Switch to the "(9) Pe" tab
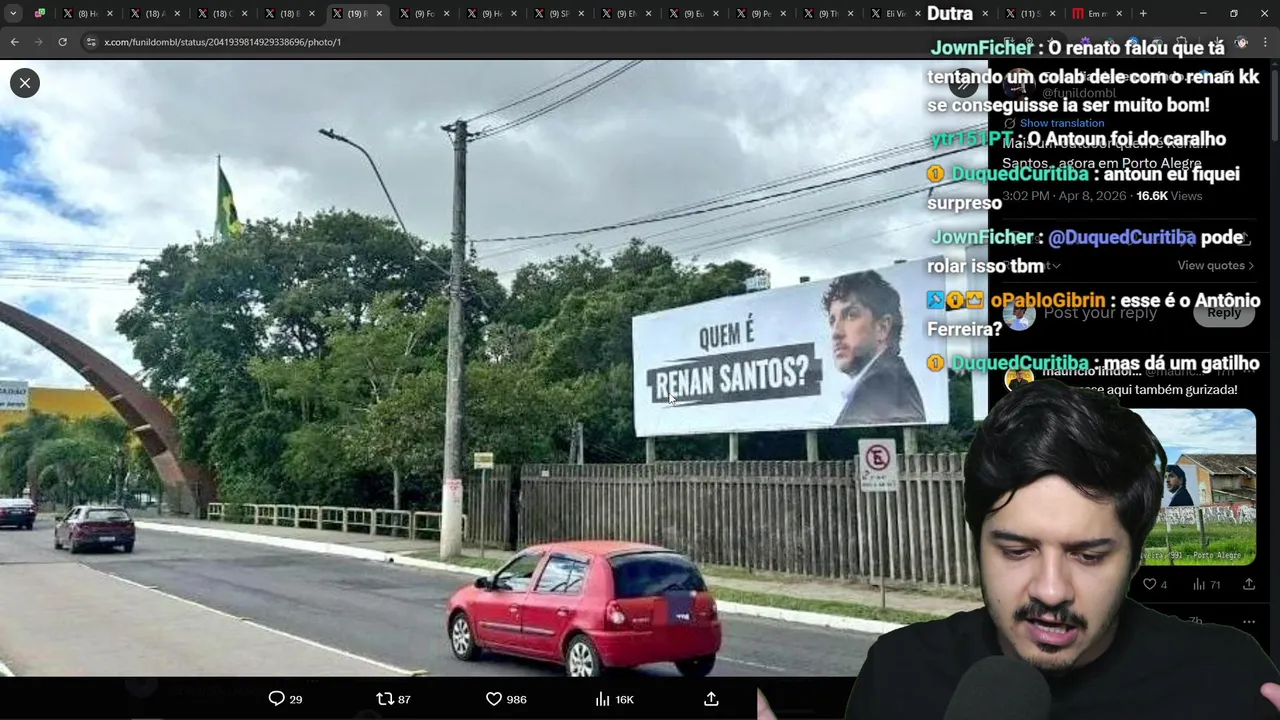 [x=759, y=13]
